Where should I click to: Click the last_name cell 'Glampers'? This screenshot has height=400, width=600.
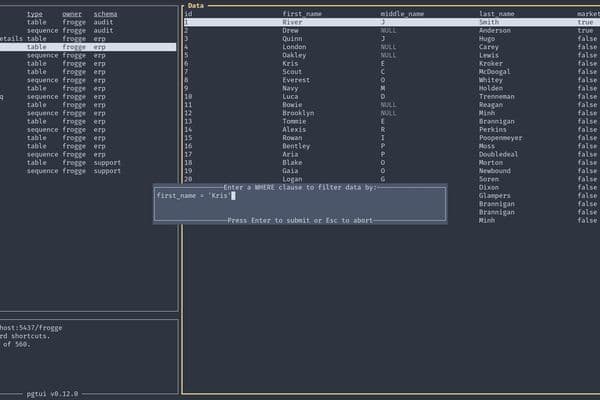[495, 196]
